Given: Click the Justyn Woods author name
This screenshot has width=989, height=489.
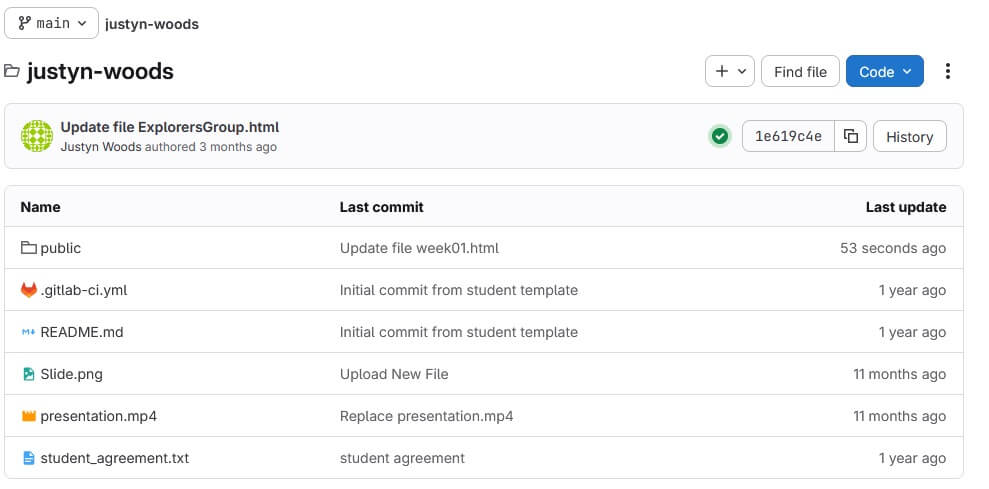Looking at the screenshot, I should (x=101, y=147).
